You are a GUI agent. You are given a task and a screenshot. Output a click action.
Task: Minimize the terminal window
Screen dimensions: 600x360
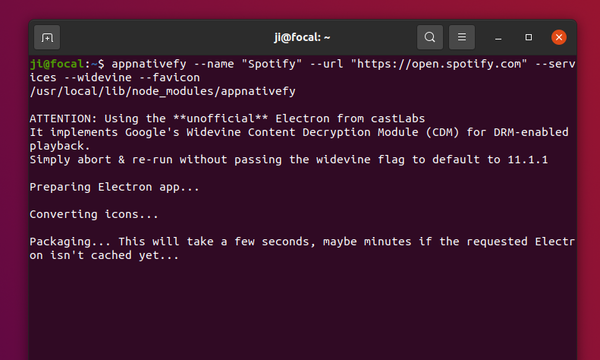(x=498, y=37)
